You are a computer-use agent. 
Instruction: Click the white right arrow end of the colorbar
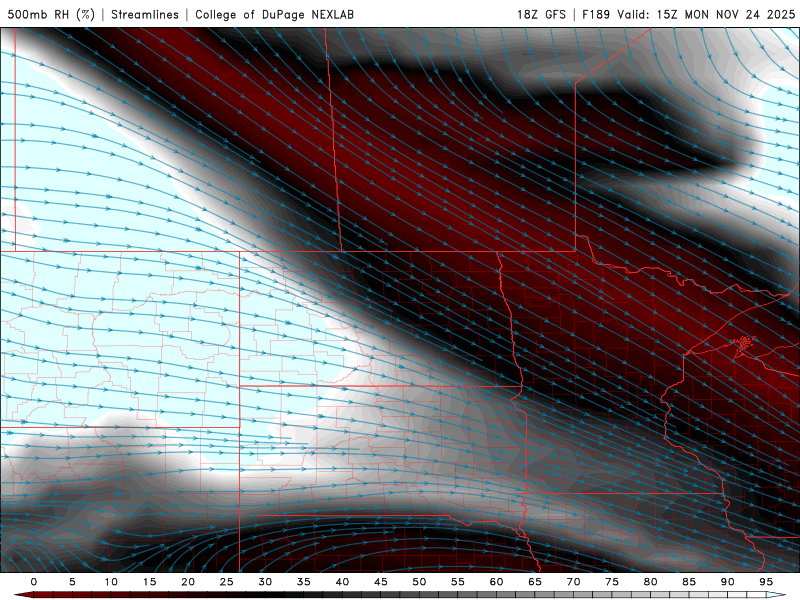(x=776, y=595)
